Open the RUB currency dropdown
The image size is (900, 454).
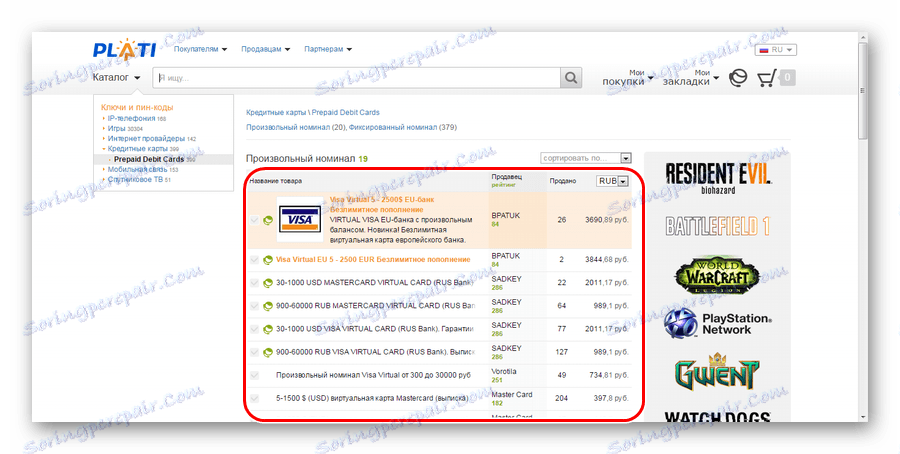pyautogui.click(x=612, y=181)
